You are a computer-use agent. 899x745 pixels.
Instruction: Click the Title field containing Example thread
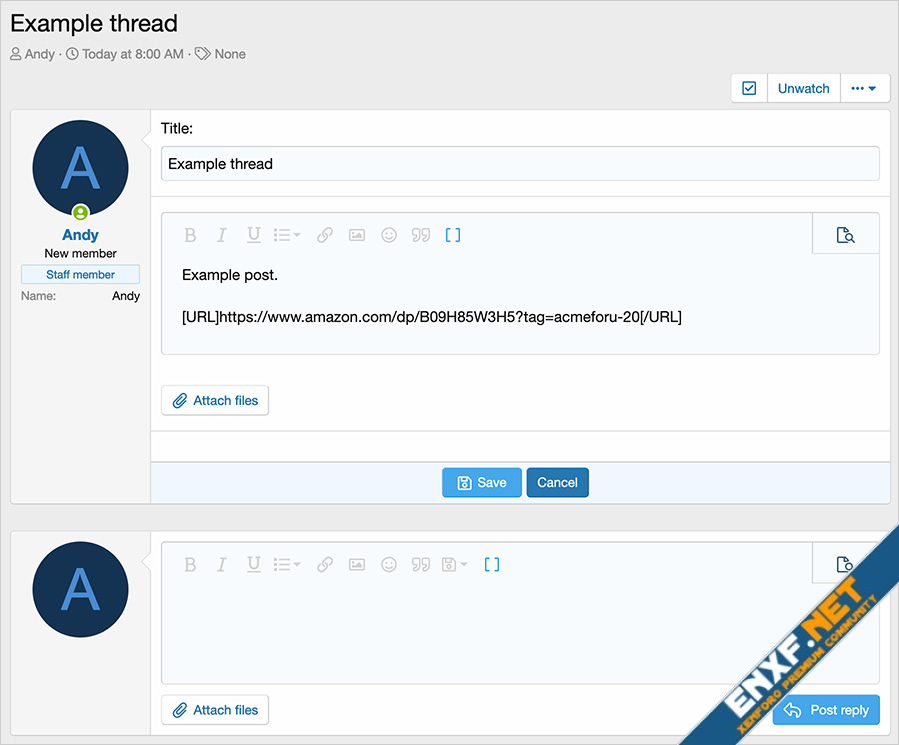tap(520, 164)
